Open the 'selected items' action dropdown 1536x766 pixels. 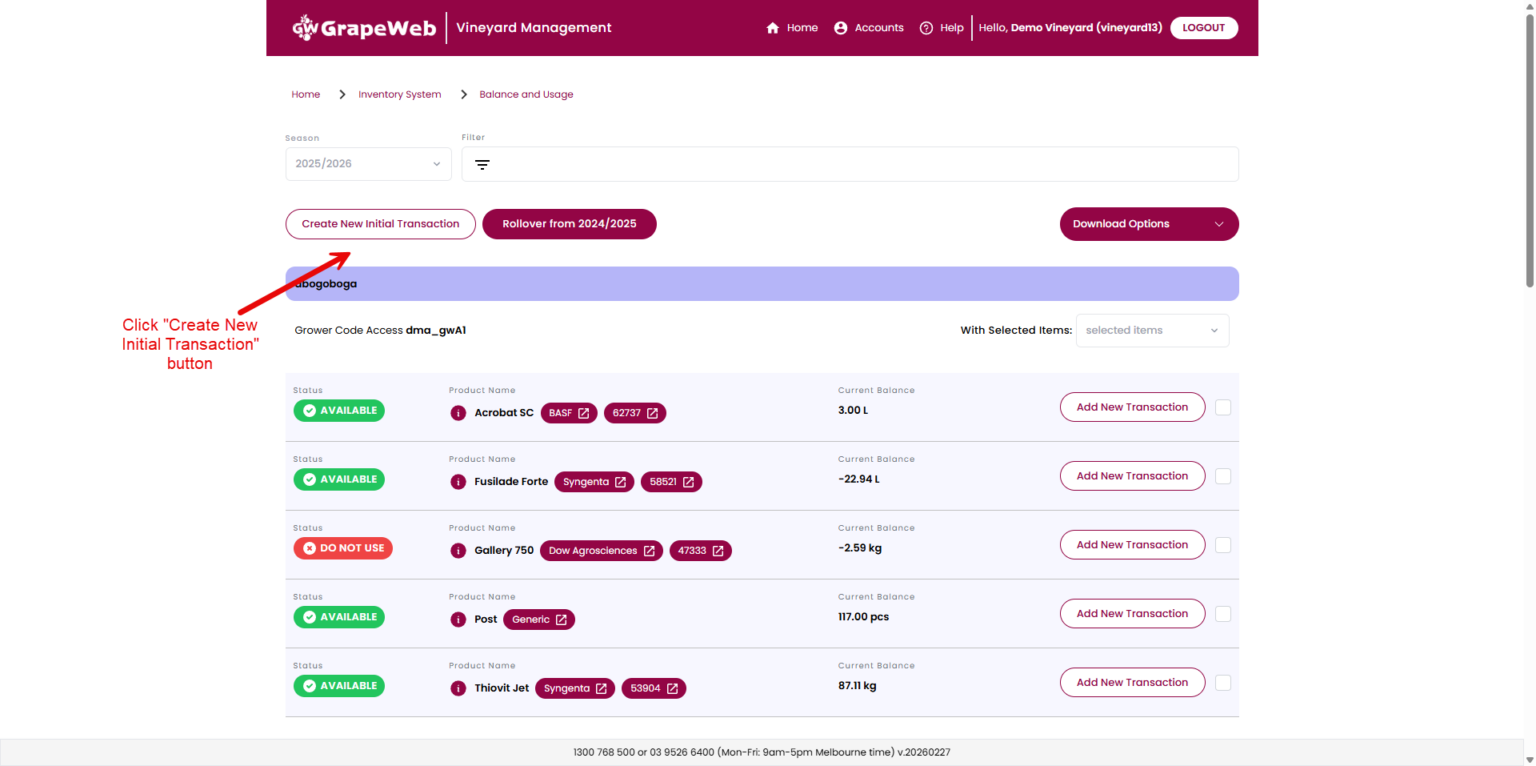(1152, 331)
